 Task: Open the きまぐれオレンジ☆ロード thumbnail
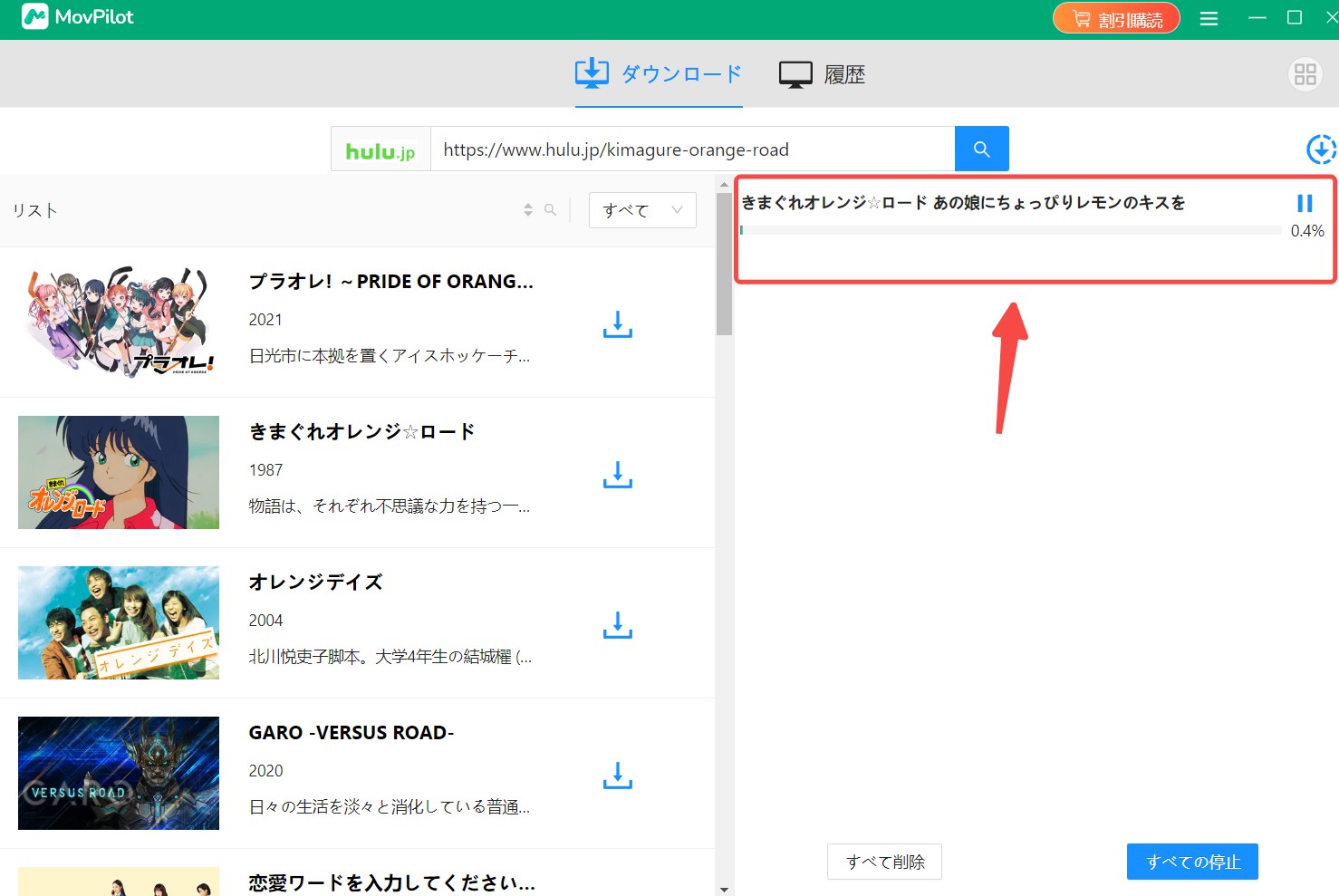(x=119, y=472)
